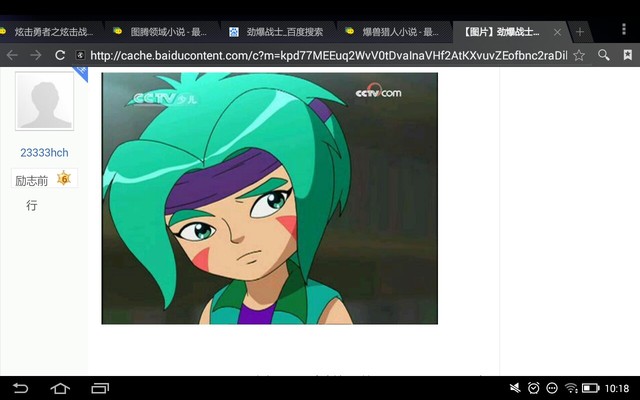Switch to 劲爆战士_百度搜索 tab
Image resolution: width=640 pixels, height=400 pixels.
(x=278, y=32)
